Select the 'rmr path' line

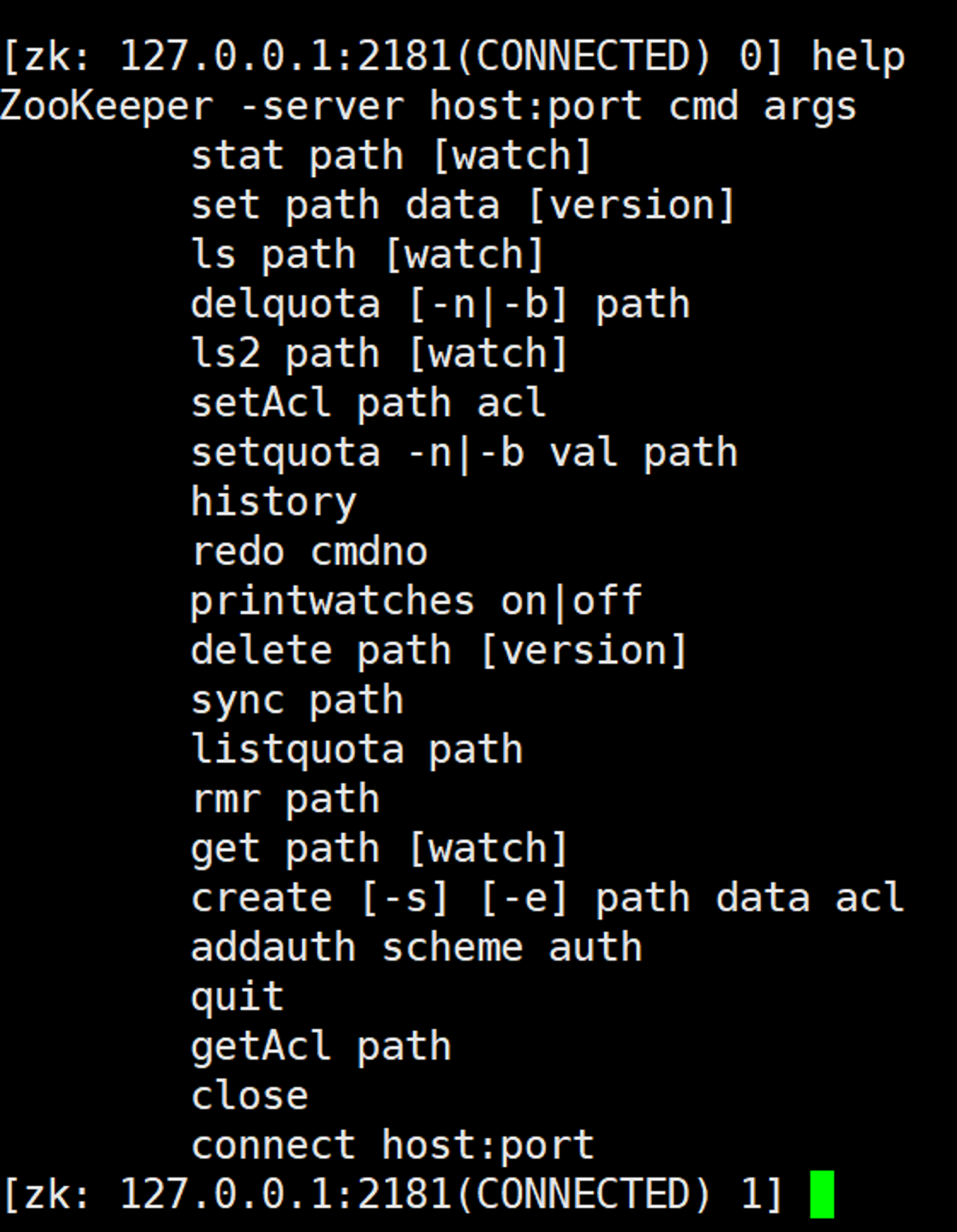point(285,799)
